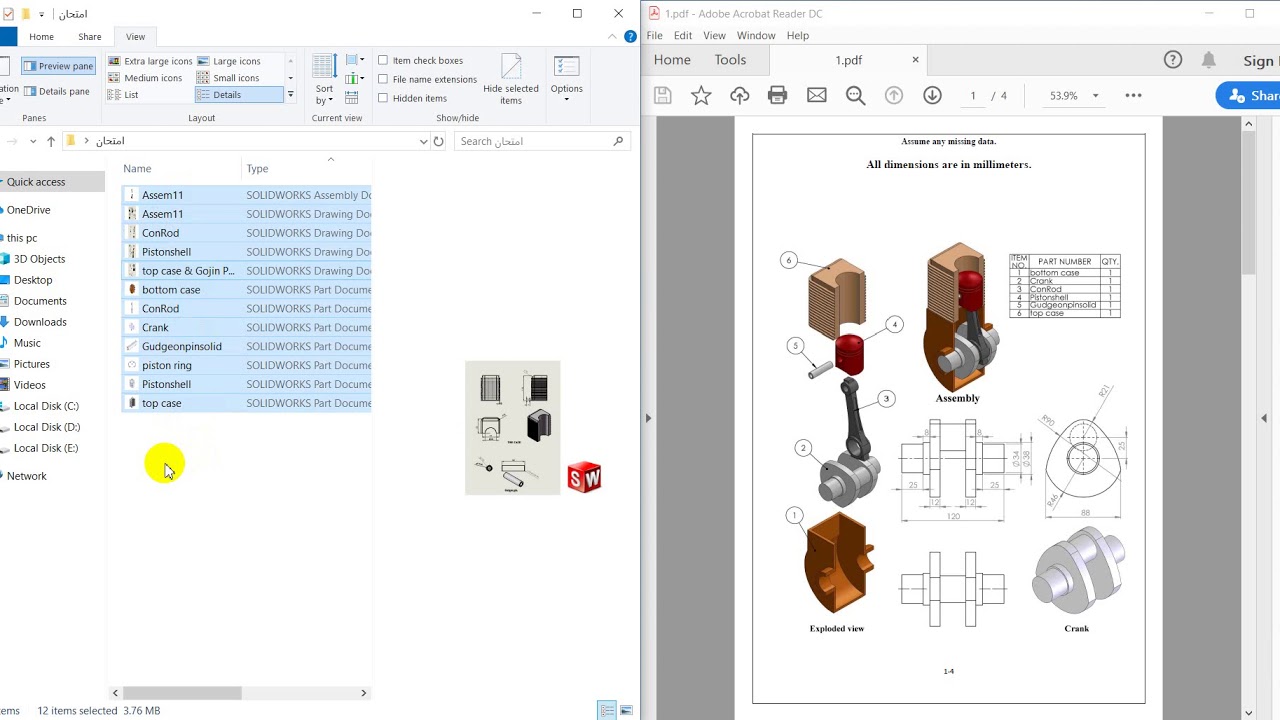Open the Help menu in Acrobat
This screenshot has width=1280, height=720.
pos(798,35)
